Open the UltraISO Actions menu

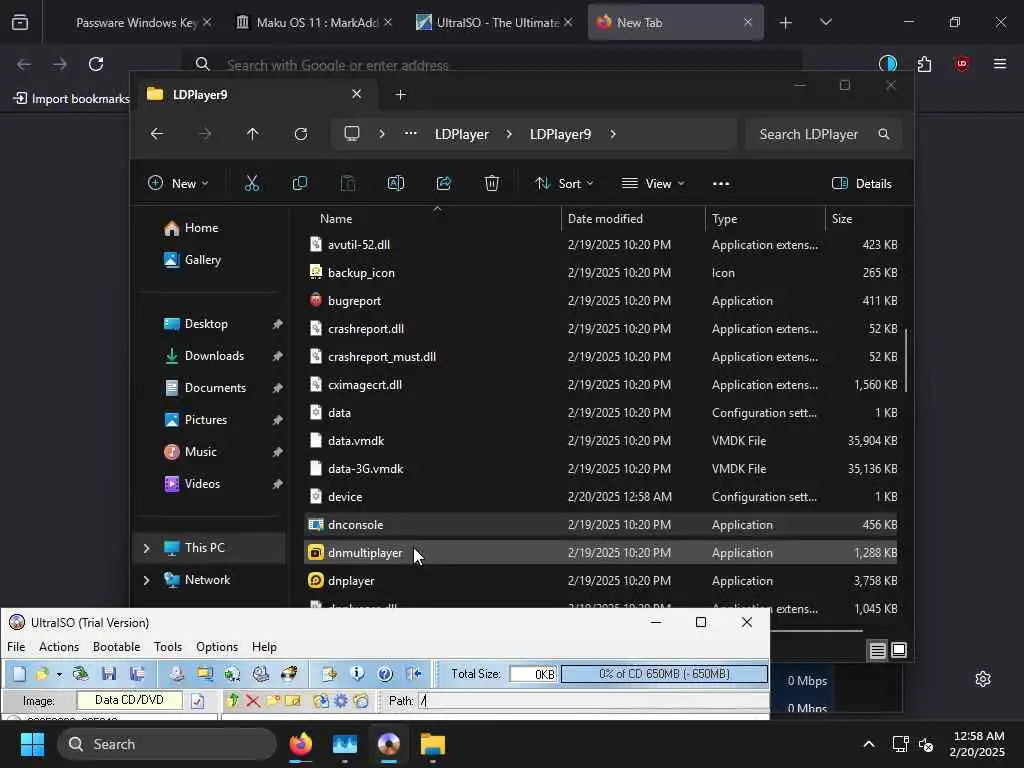point(59,647)
